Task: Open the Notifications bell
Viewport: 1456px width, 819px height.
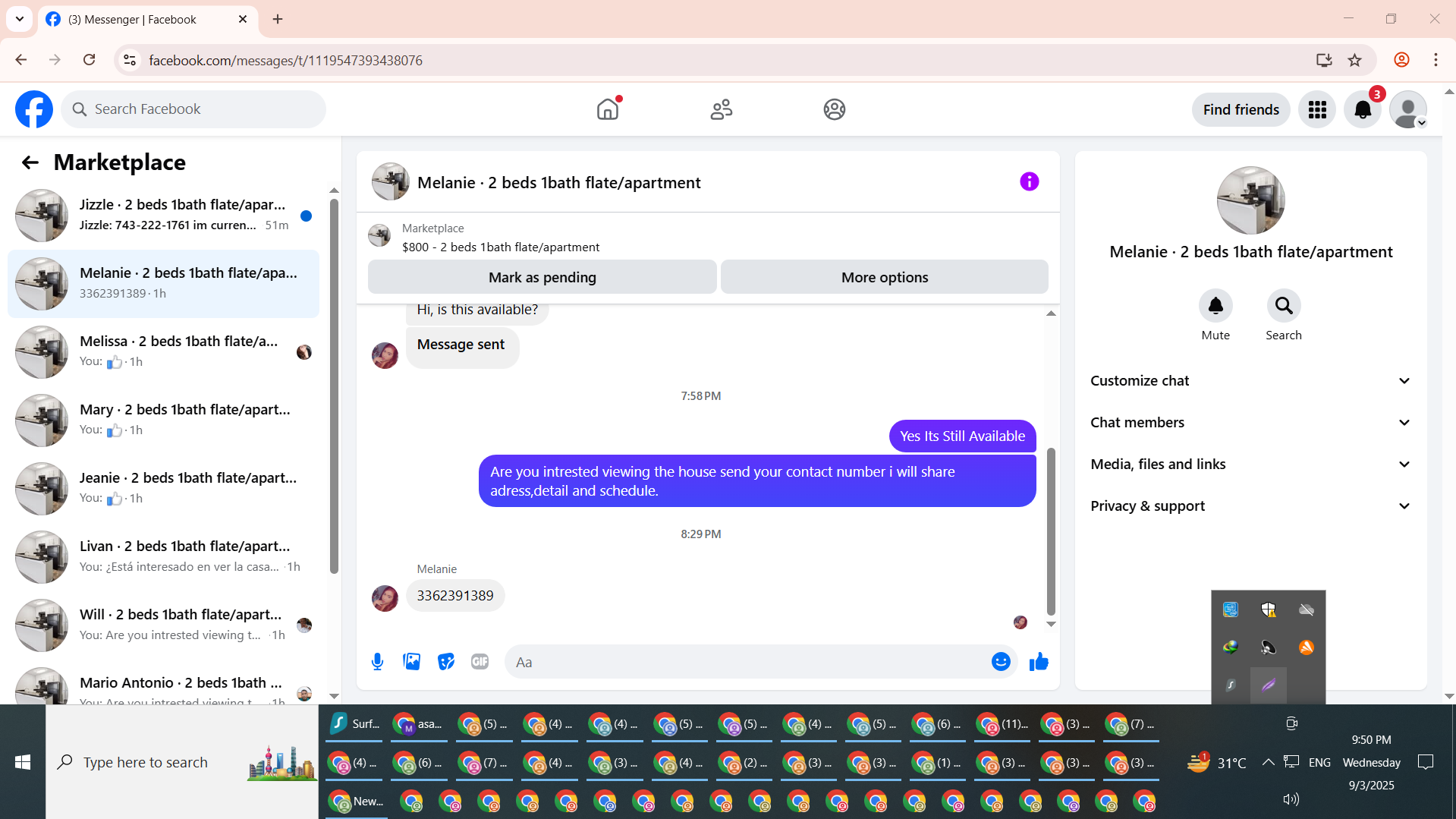Action: pos(1363,109)
